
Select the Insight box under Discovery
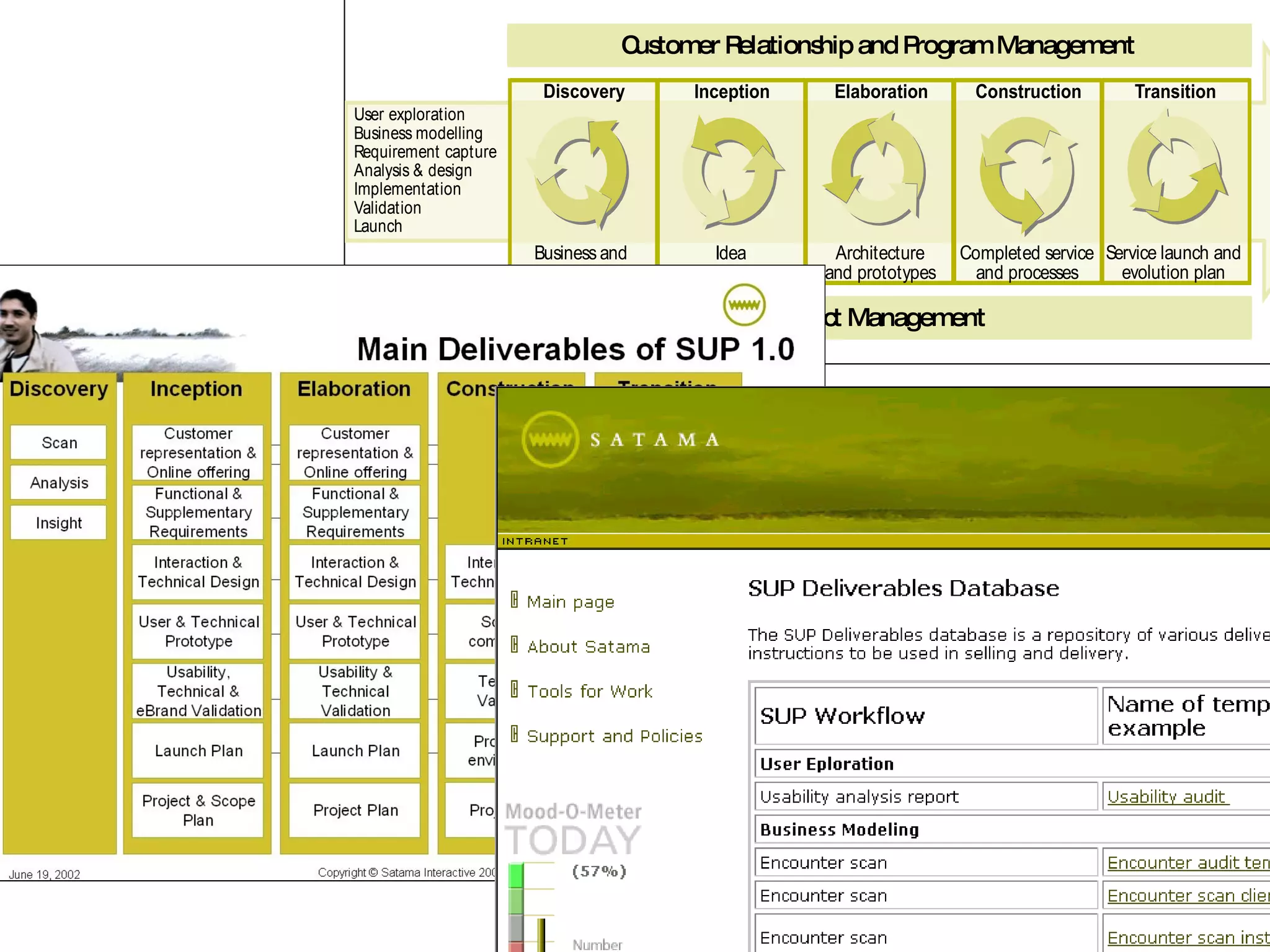(x=59, y=522)
